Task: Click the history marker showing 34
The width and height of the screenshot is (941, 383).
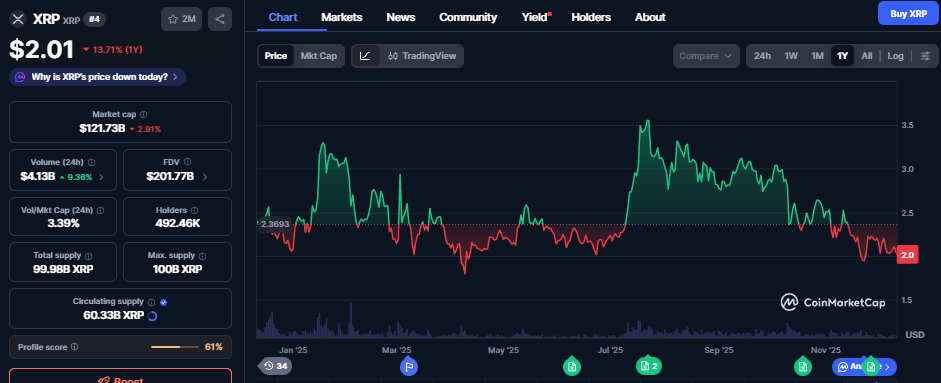Action: pos(275,366)
